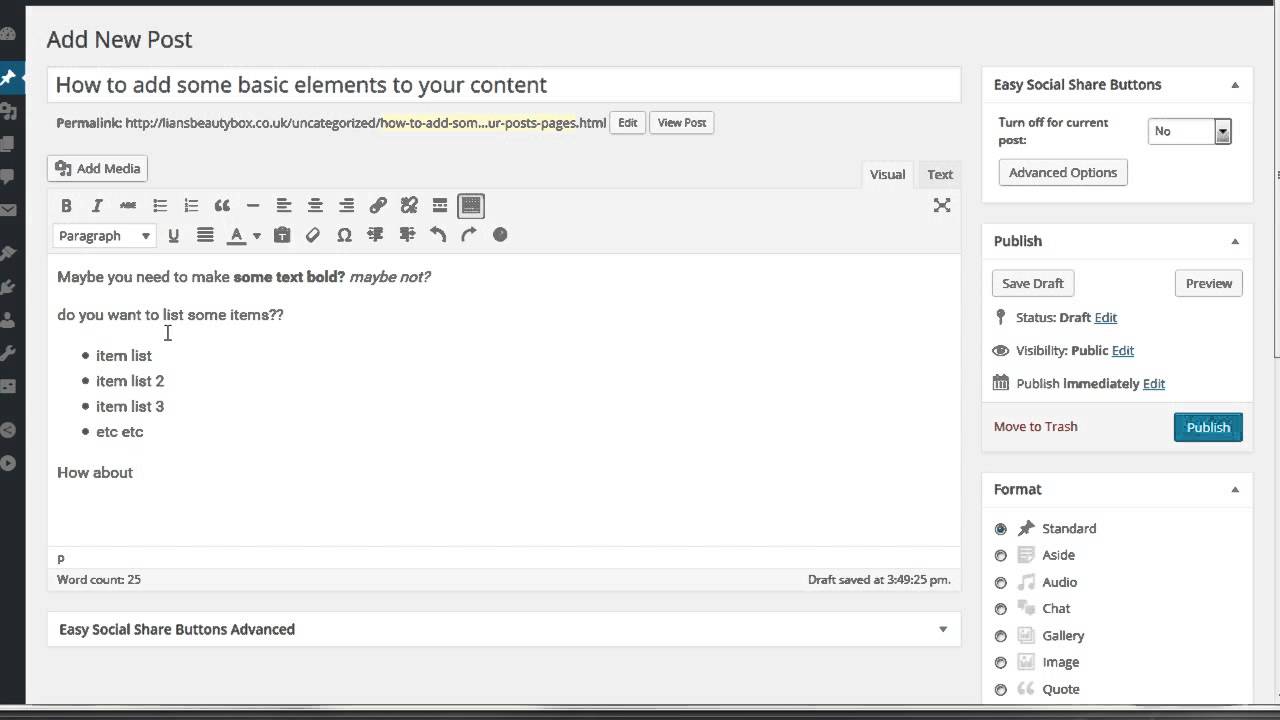This screenshot has width=1280, height=720.
Task: Underline the selected text
Action: 173,236
